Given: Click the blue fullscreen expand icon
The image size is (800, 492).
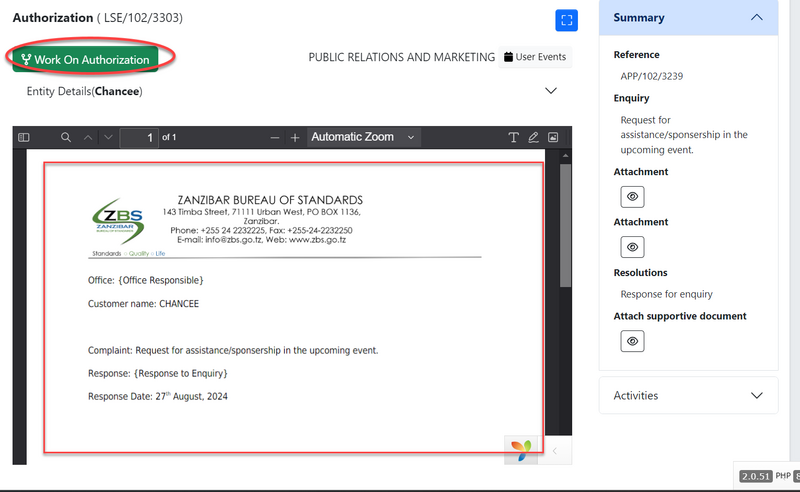Looking at the screenshot, I should (x=567, y=20).
